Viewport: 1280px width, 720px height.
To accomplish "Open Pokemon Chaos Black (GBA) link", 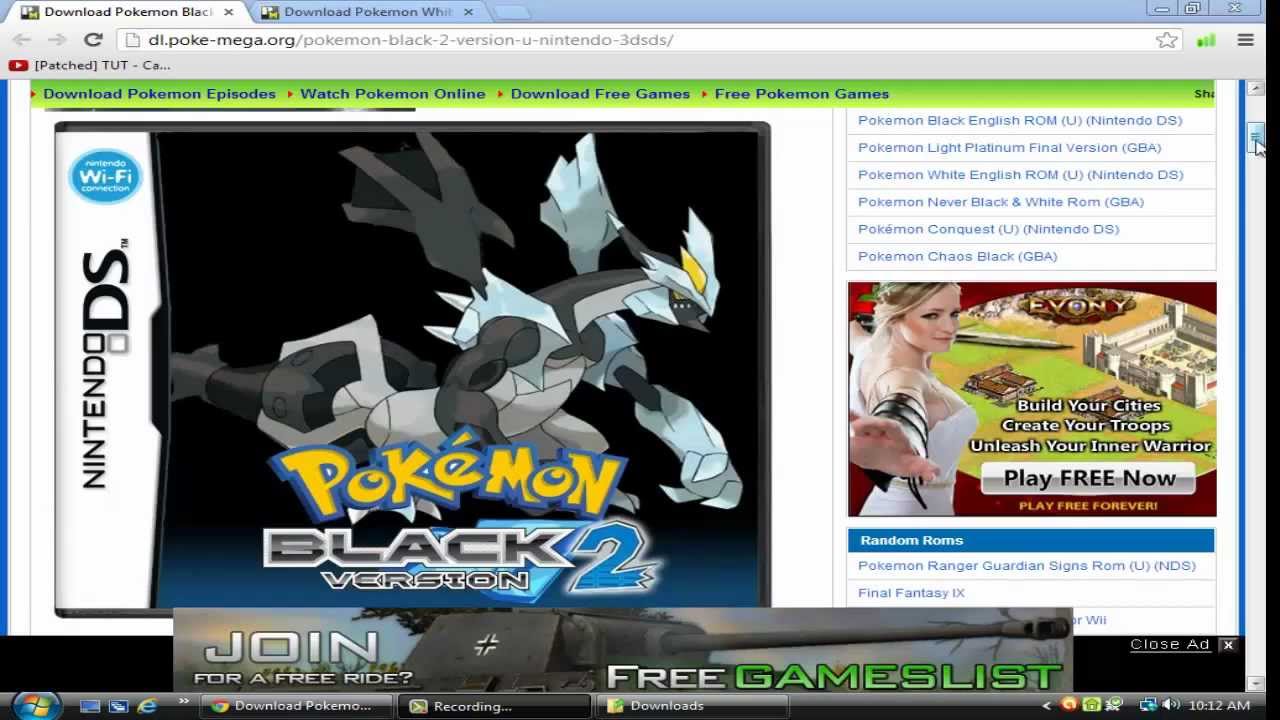I will pos(958,256).
